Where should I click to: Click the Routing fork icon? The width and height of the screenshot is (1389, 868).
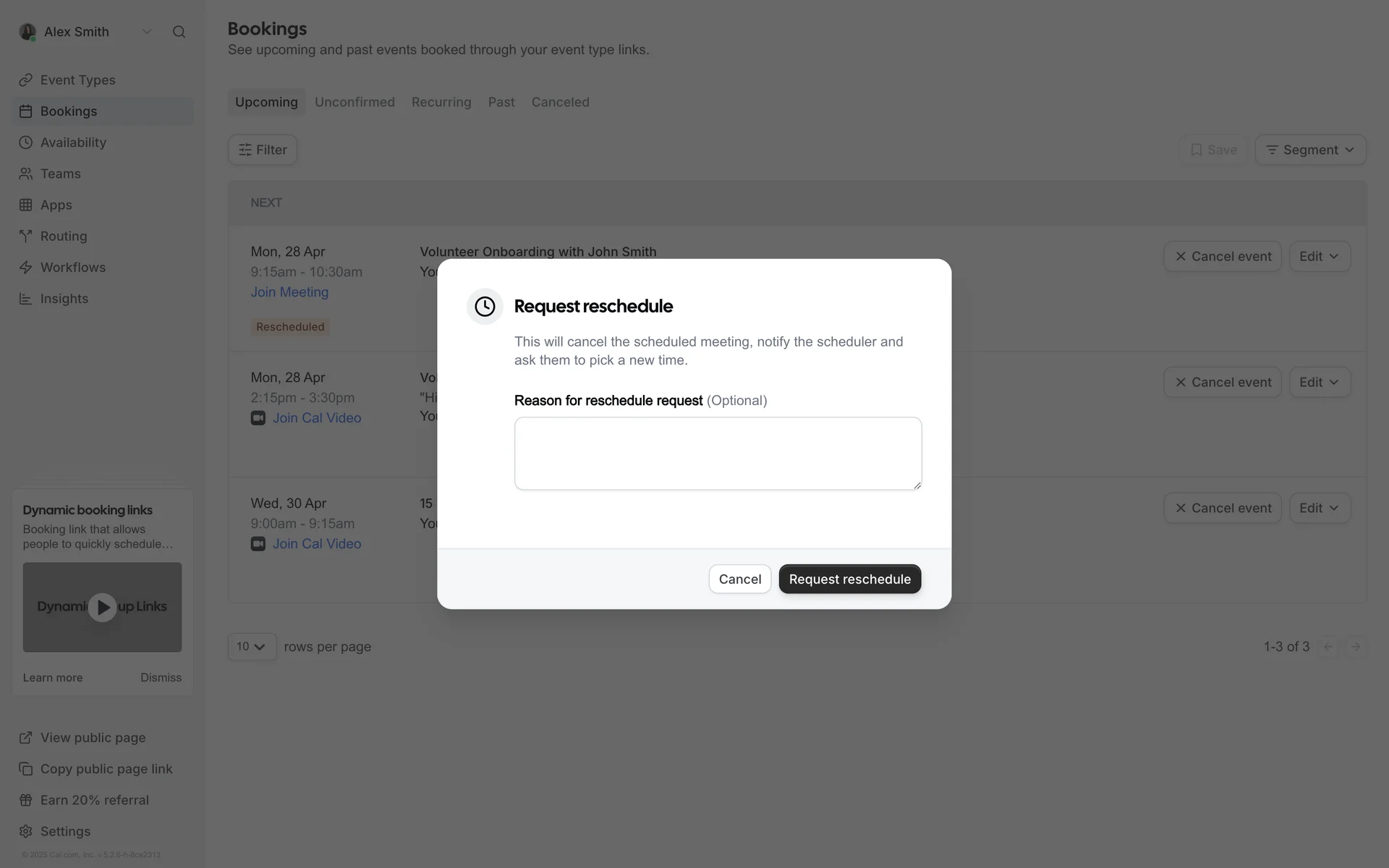[26, 236]
